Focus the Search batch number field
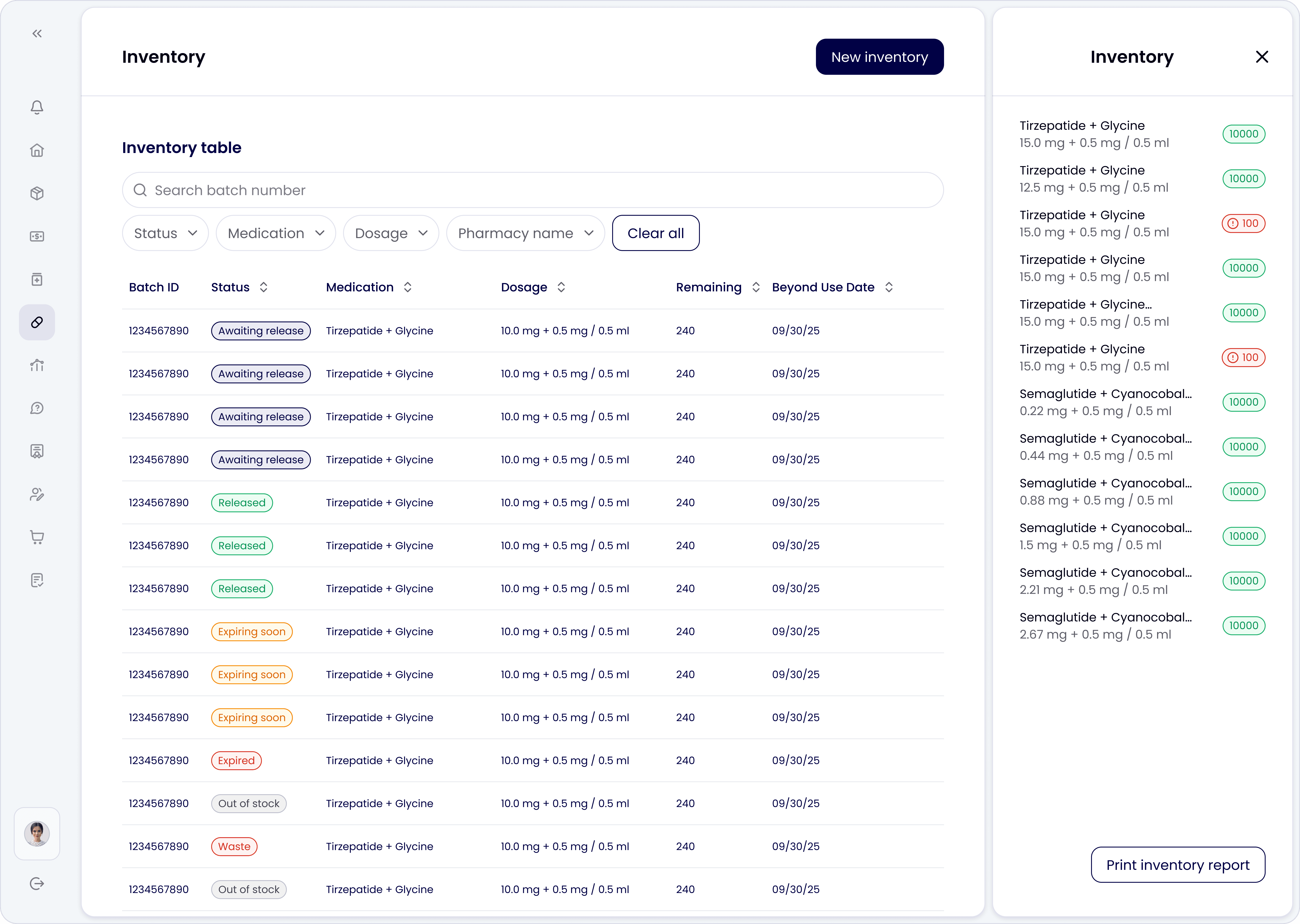Image resolution: width=1300 pixels, height=924 pixels. pos(533,190)
